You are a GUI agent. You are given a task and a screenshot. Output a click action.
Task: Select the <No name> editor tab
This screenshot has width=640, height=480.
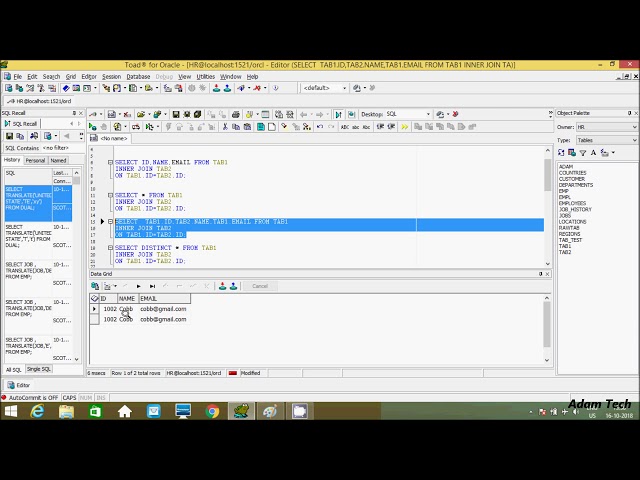pyautogui.click(x=109, y=139)
